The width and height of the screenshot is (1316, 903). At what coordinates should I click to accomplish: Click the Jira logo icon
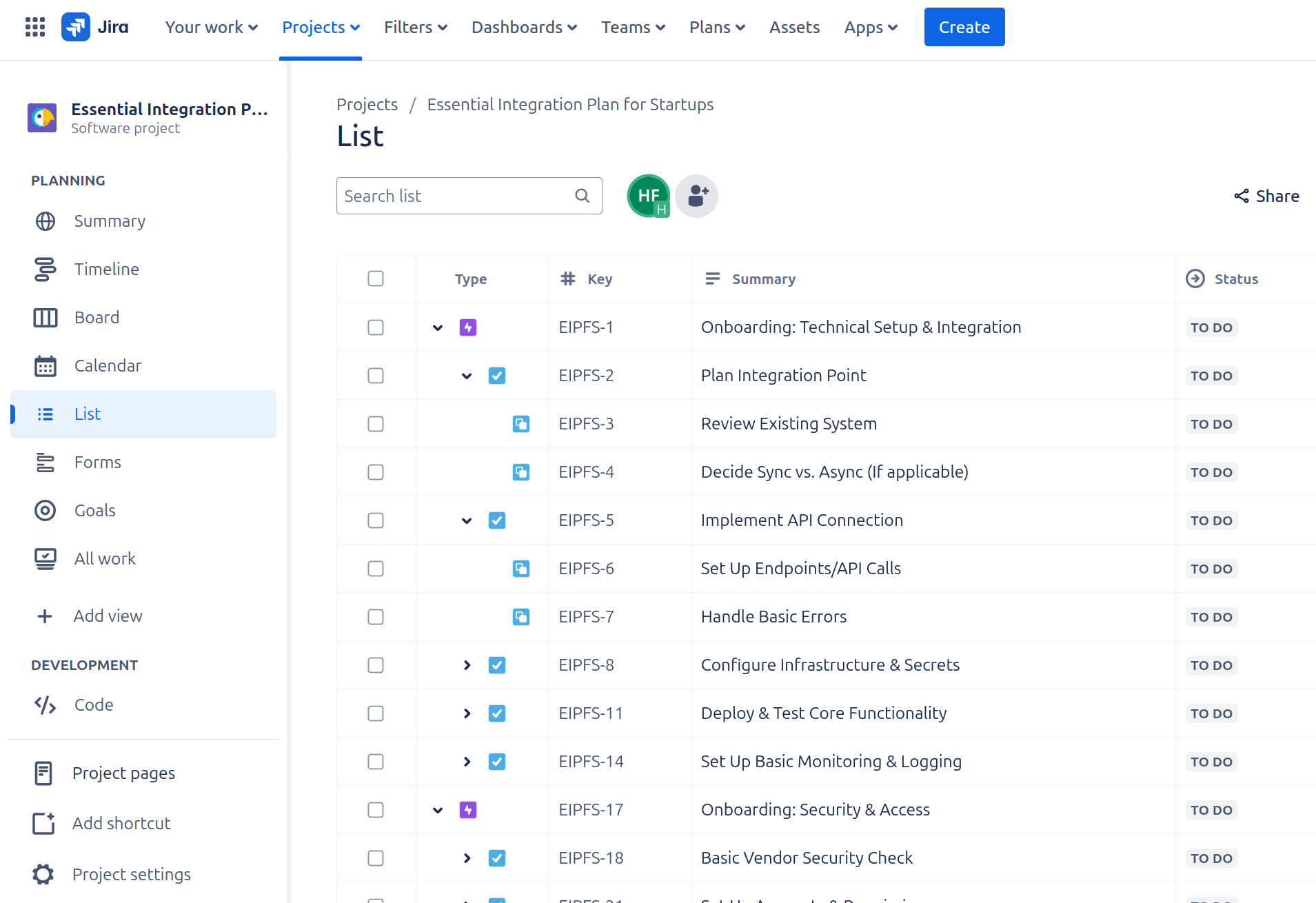[x=75, y=27]
